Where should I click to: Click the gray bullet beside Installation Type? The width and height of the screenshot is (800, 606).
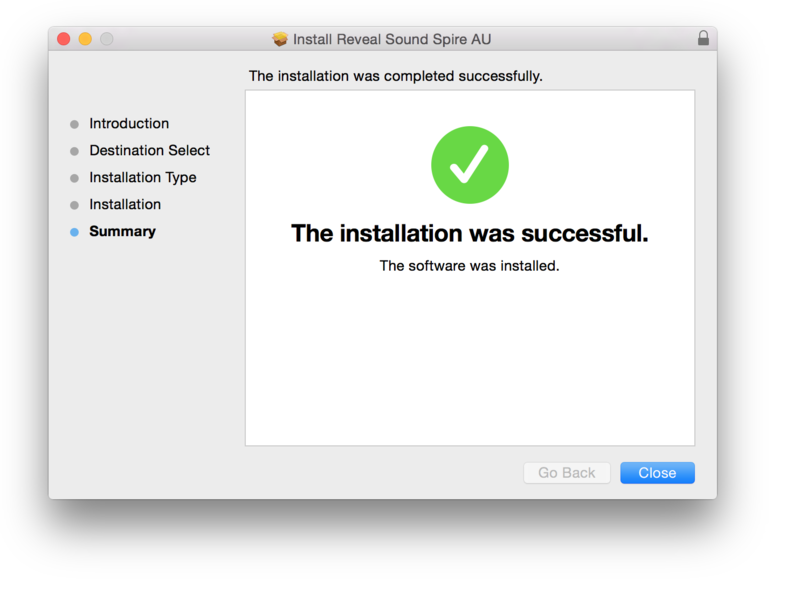click(74, 179)
